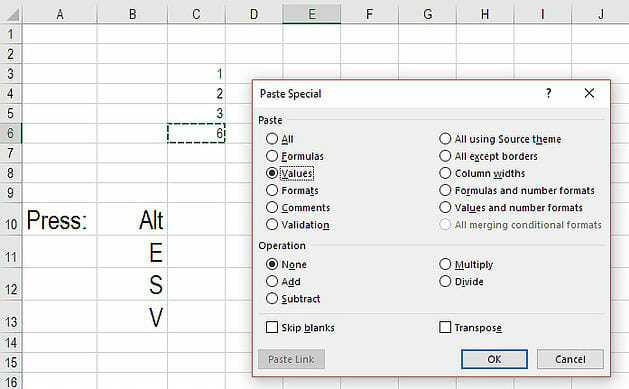The image size is (629, 389).
Task: Select column G header
Action: pos(428,14)
